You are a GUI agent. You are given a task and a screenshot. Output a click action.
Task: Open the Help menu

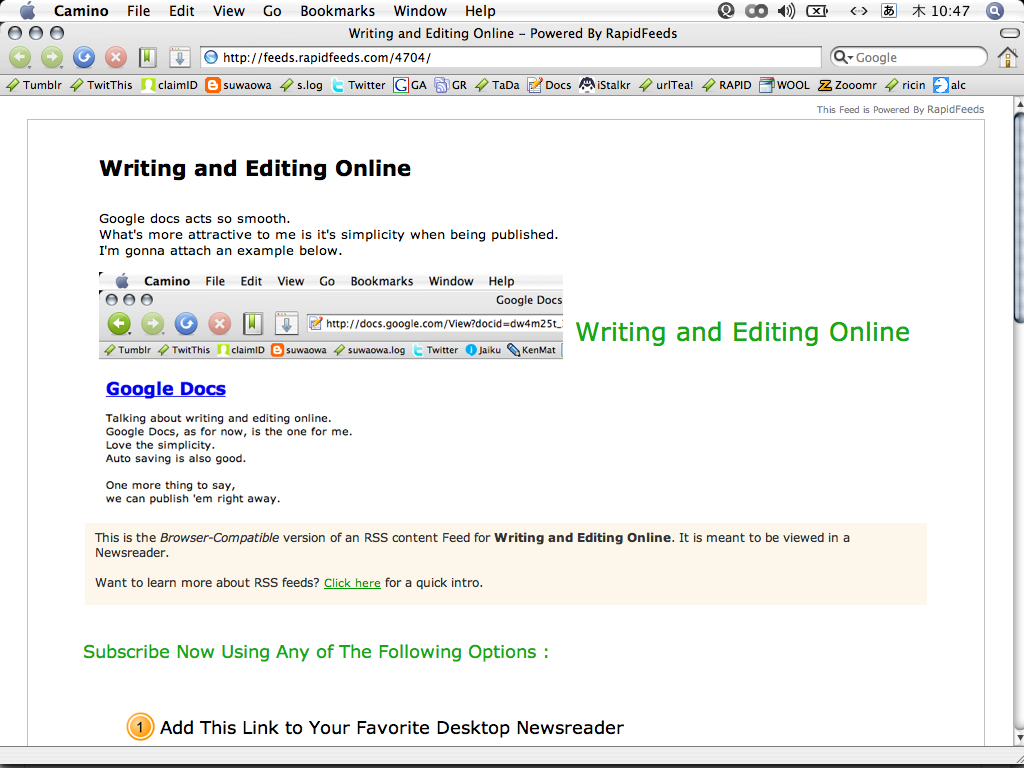click(480, 10)
